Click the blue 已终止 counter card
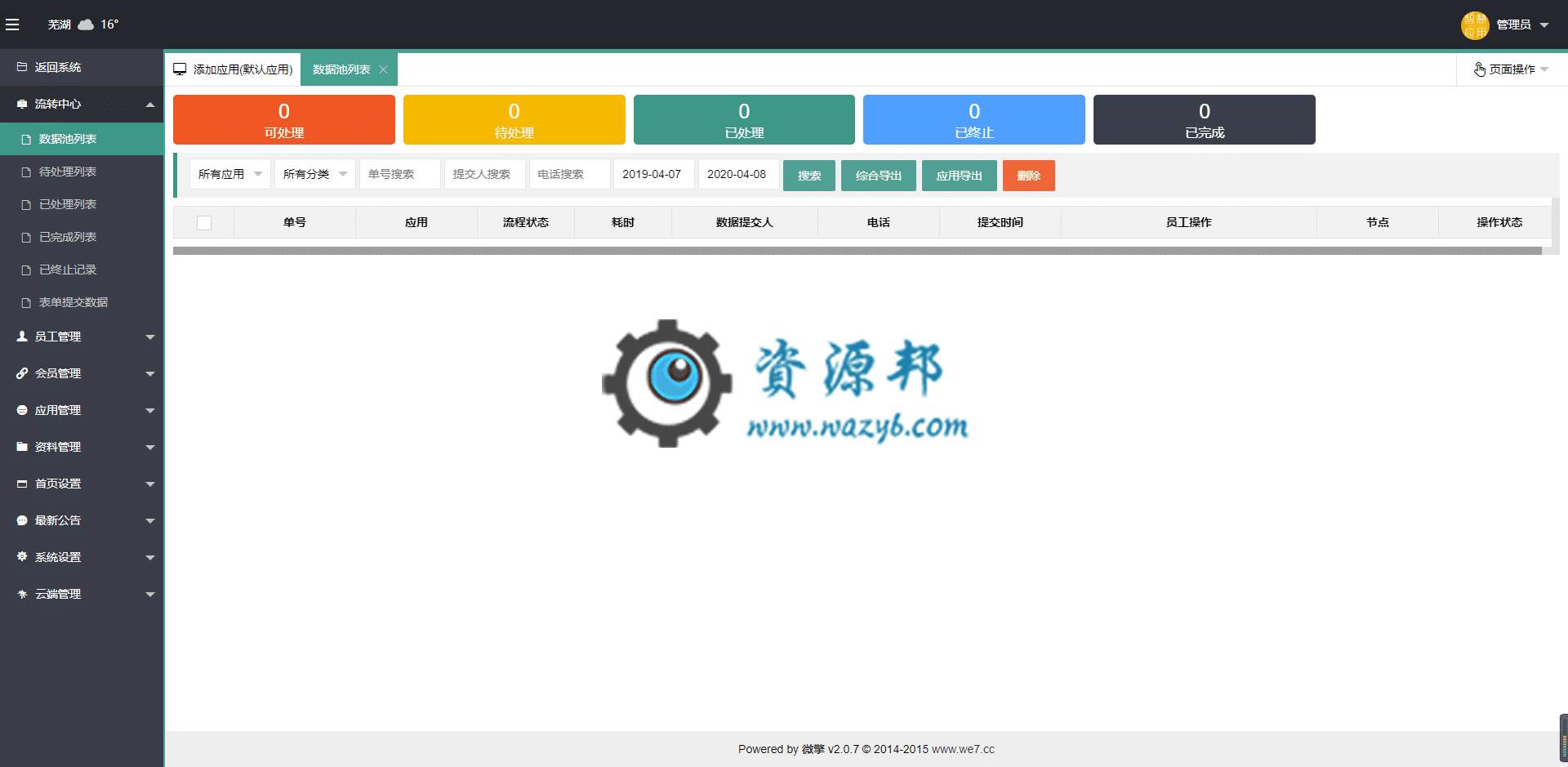 coord(974,119)
